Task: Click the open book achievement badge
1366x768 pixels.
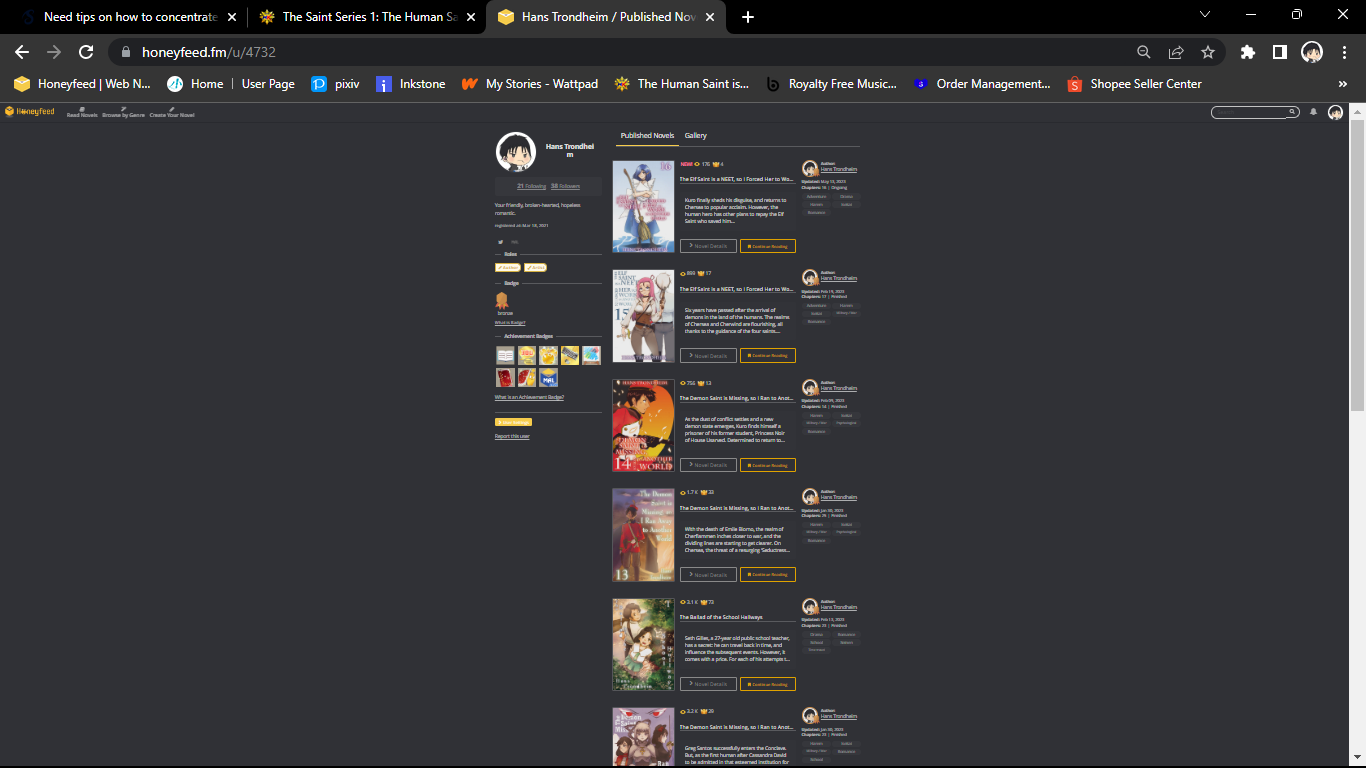Action: [505, 355]
